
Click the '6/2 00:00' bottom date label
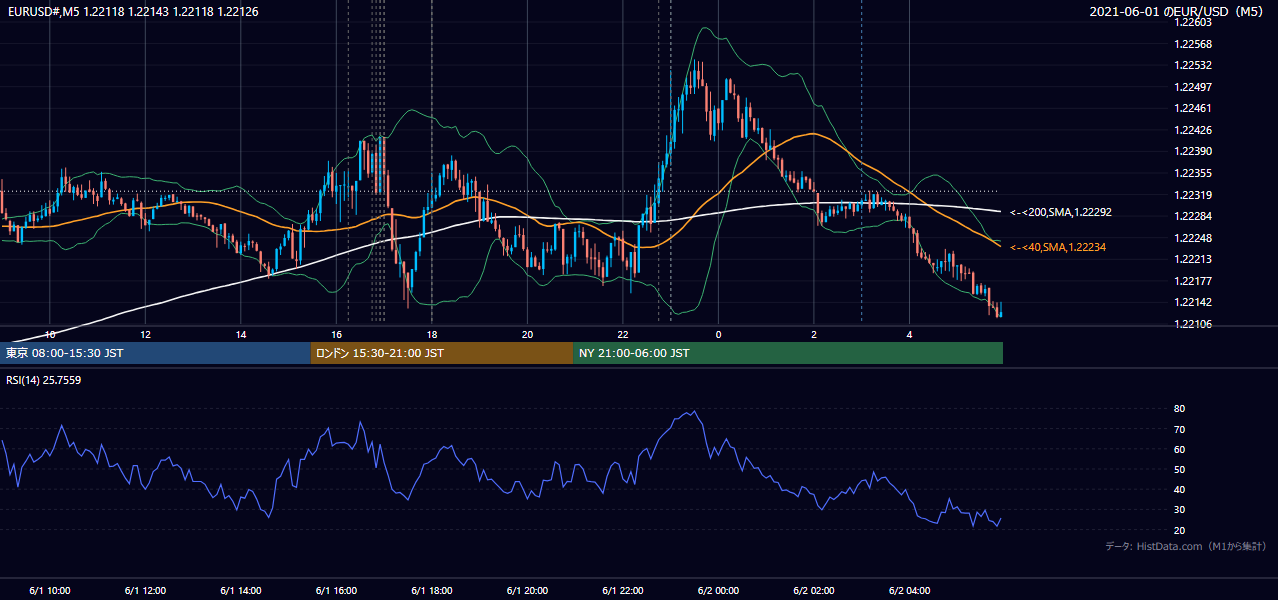[718, 591]
